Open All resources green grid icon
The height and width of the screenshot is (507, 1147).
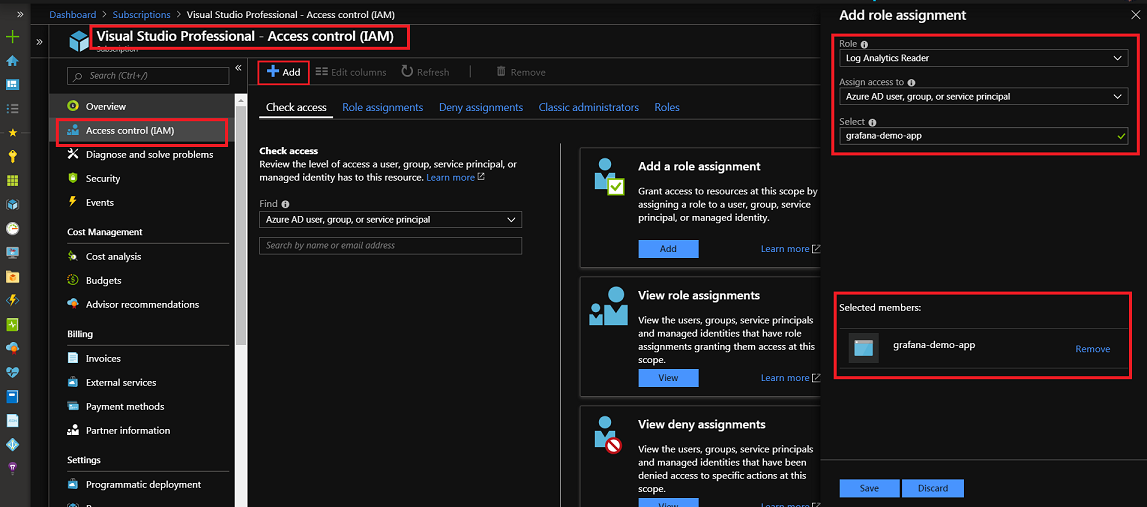click(x=12, y=180)
